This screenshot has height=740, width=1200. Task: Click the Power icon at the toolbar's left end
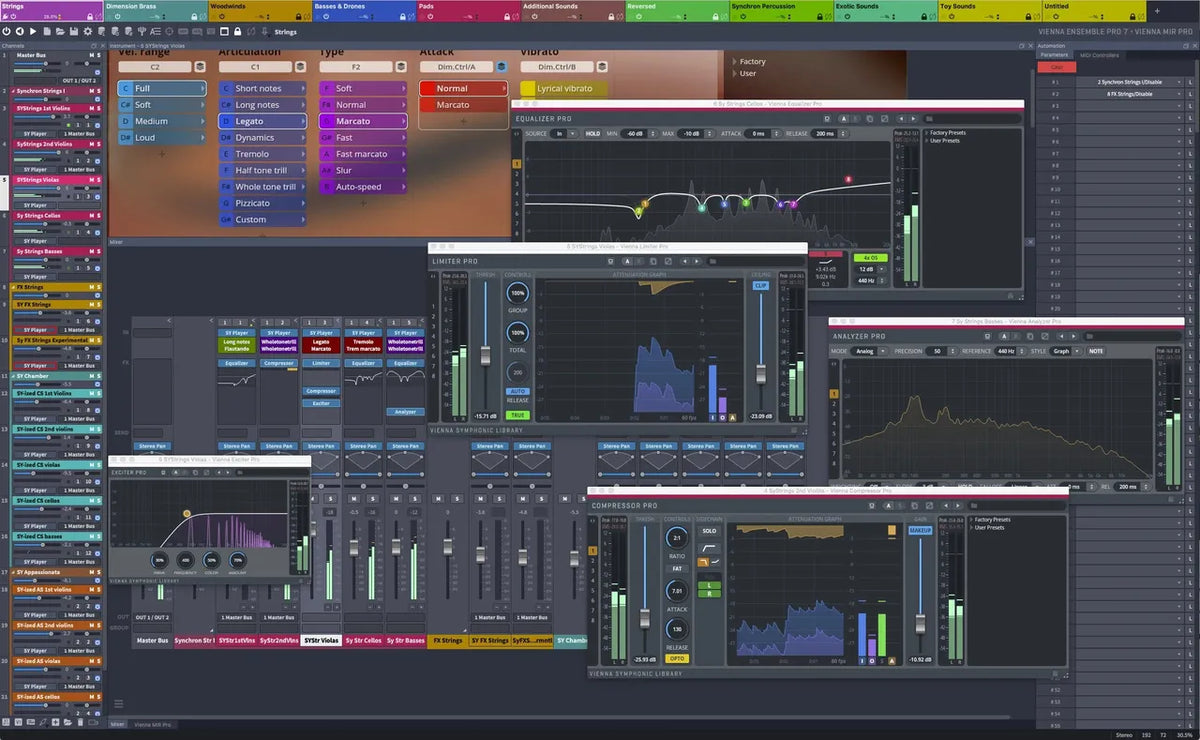6,31
